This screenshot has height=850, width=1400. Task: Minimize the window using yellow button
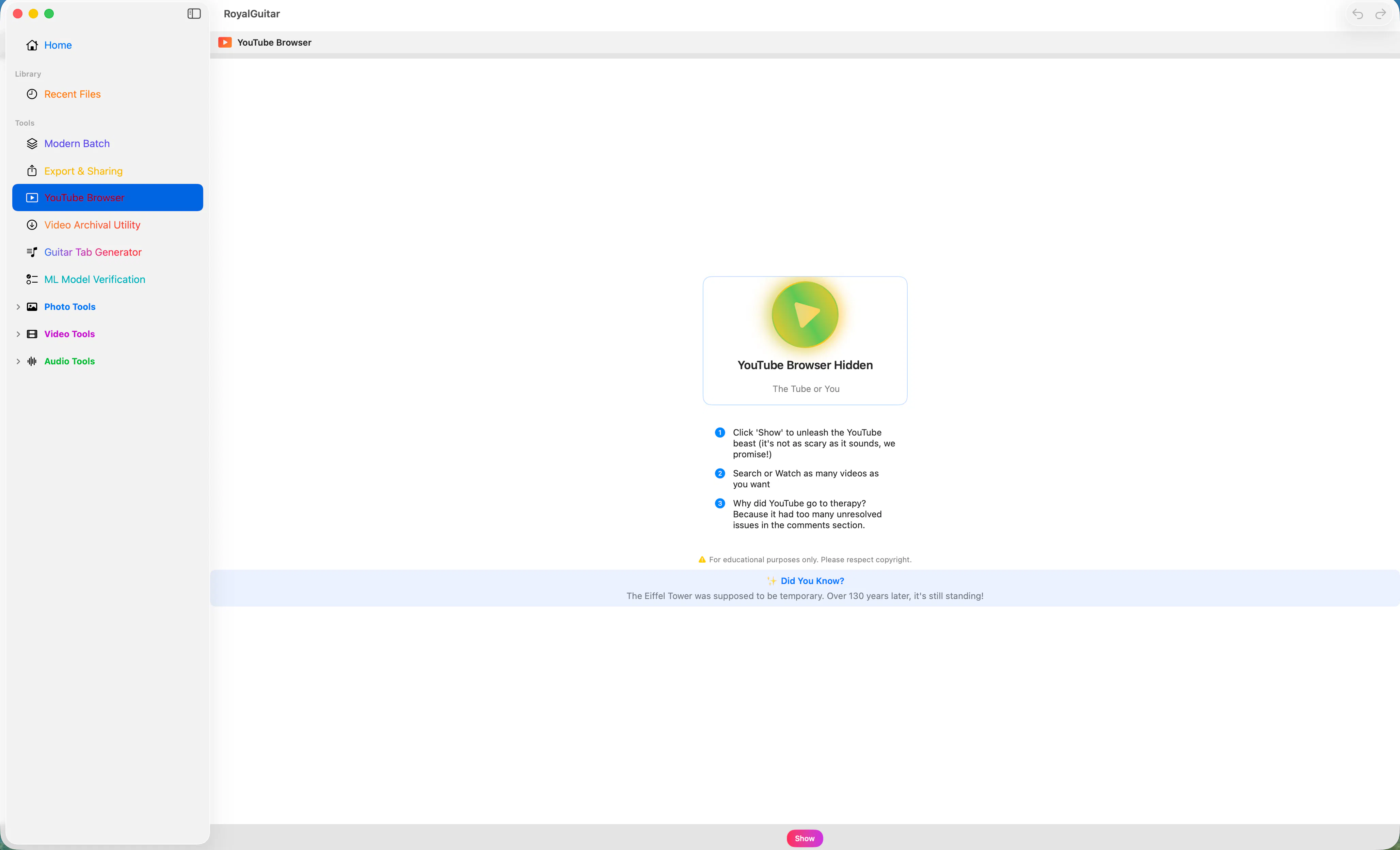[x=33, y=14]
